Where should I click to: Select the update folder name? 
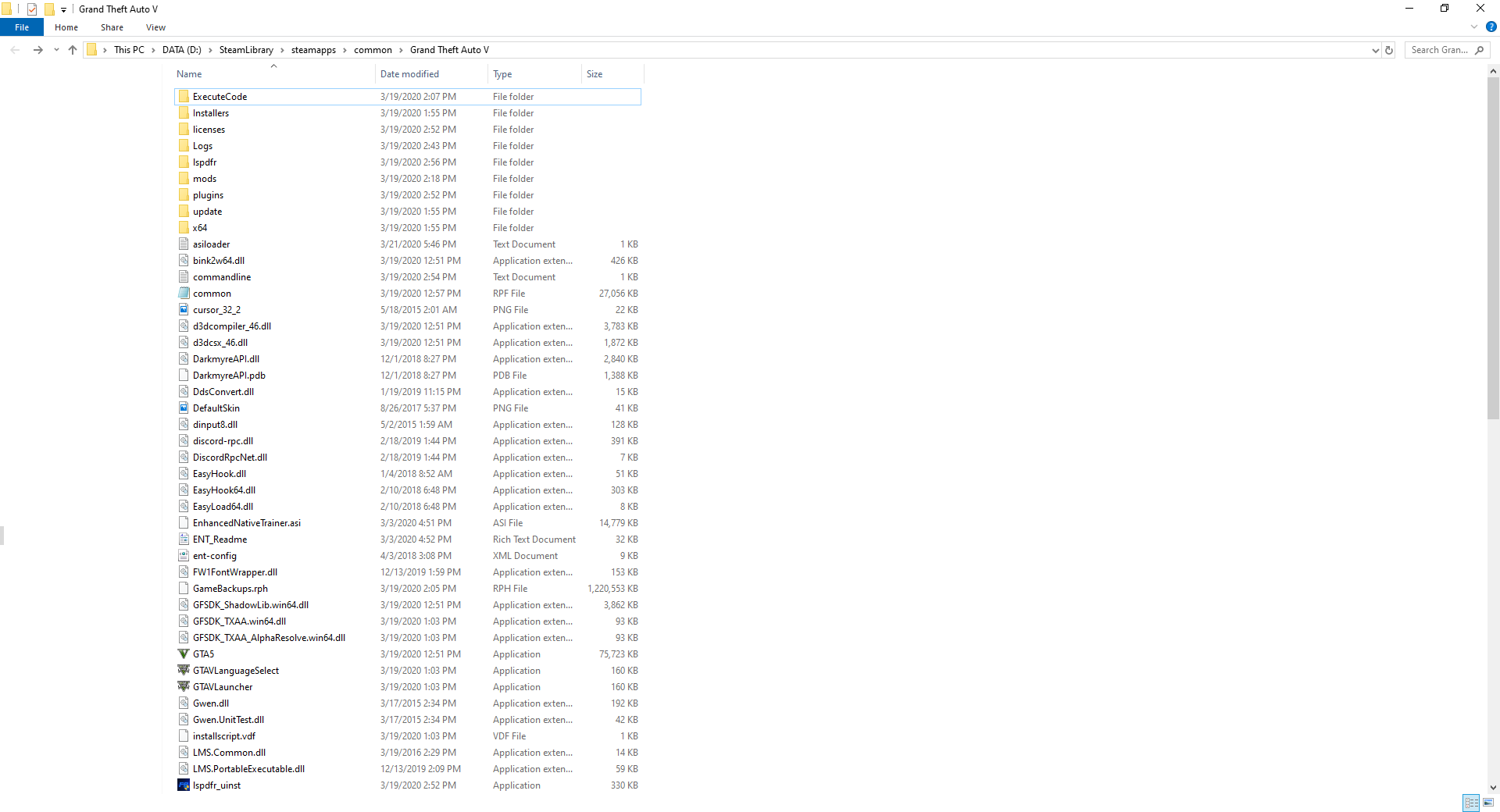[x=207, y=212]
